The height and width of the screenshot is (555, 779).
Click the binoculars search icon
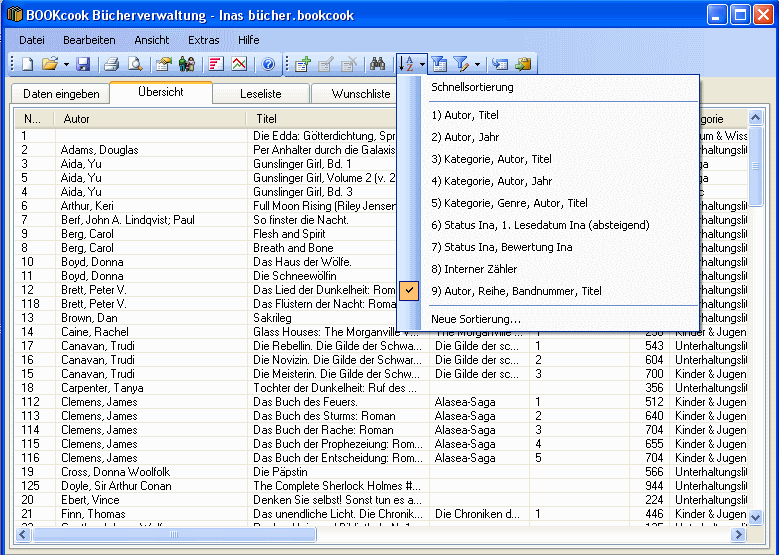click(378, 65)
